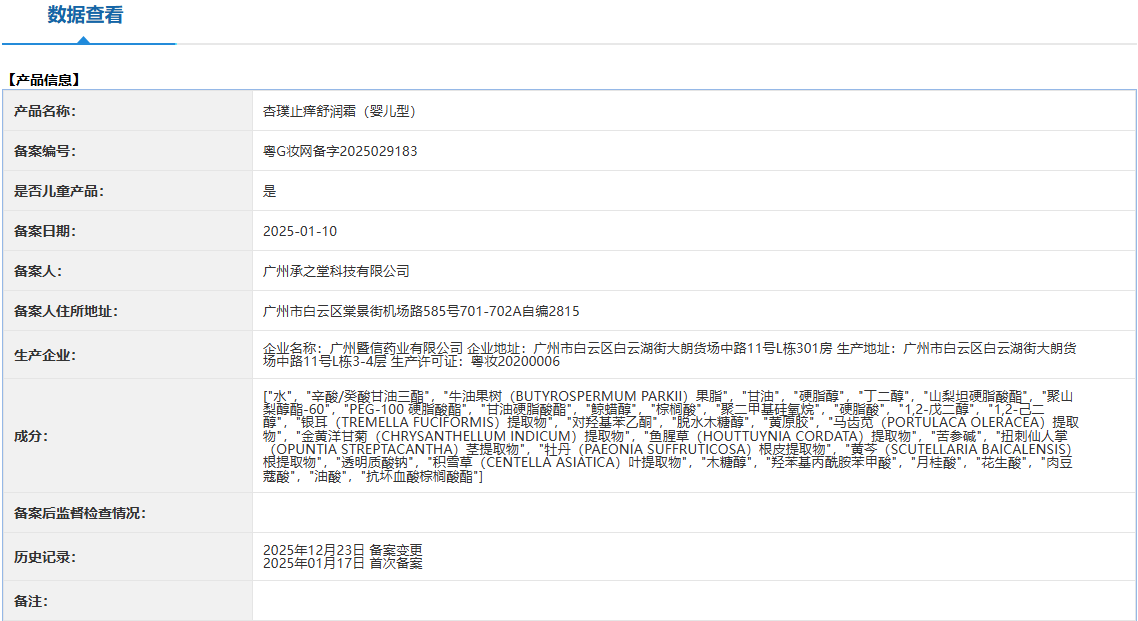
Task: Click the ingredient list text block
Action: click(671, 436)
